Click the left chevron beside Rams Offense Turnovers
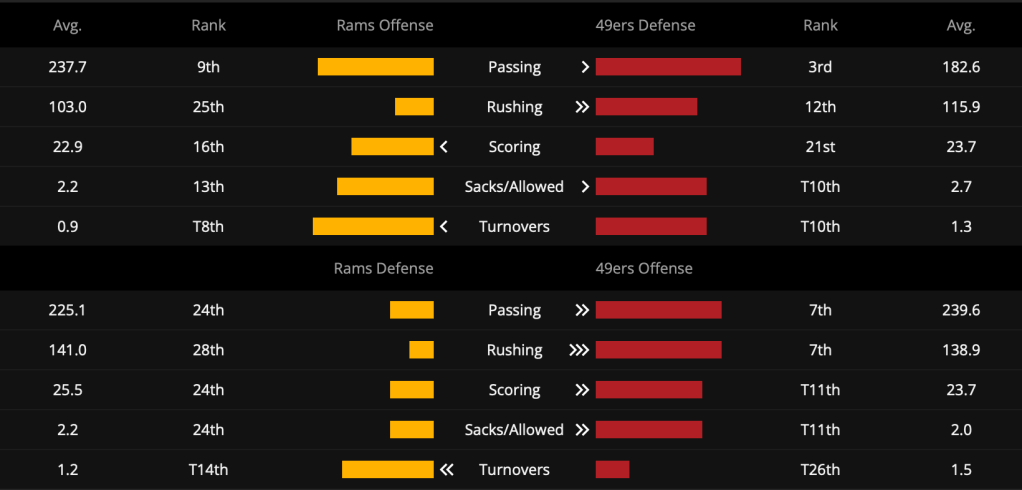The width and height of the screenshot is (1022, 490). [x=444, y=227]
